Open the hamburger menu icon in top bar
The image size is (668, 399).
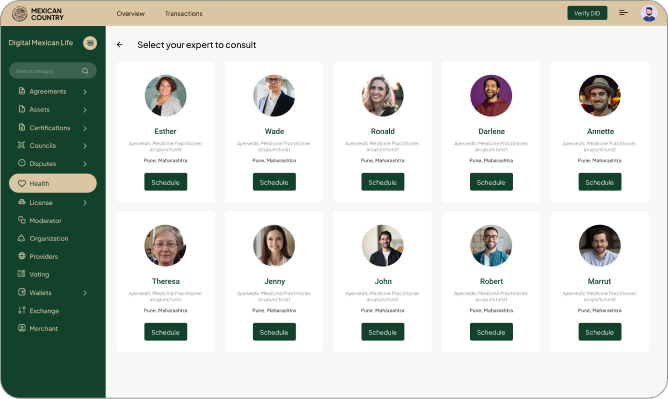click(623, 13)
